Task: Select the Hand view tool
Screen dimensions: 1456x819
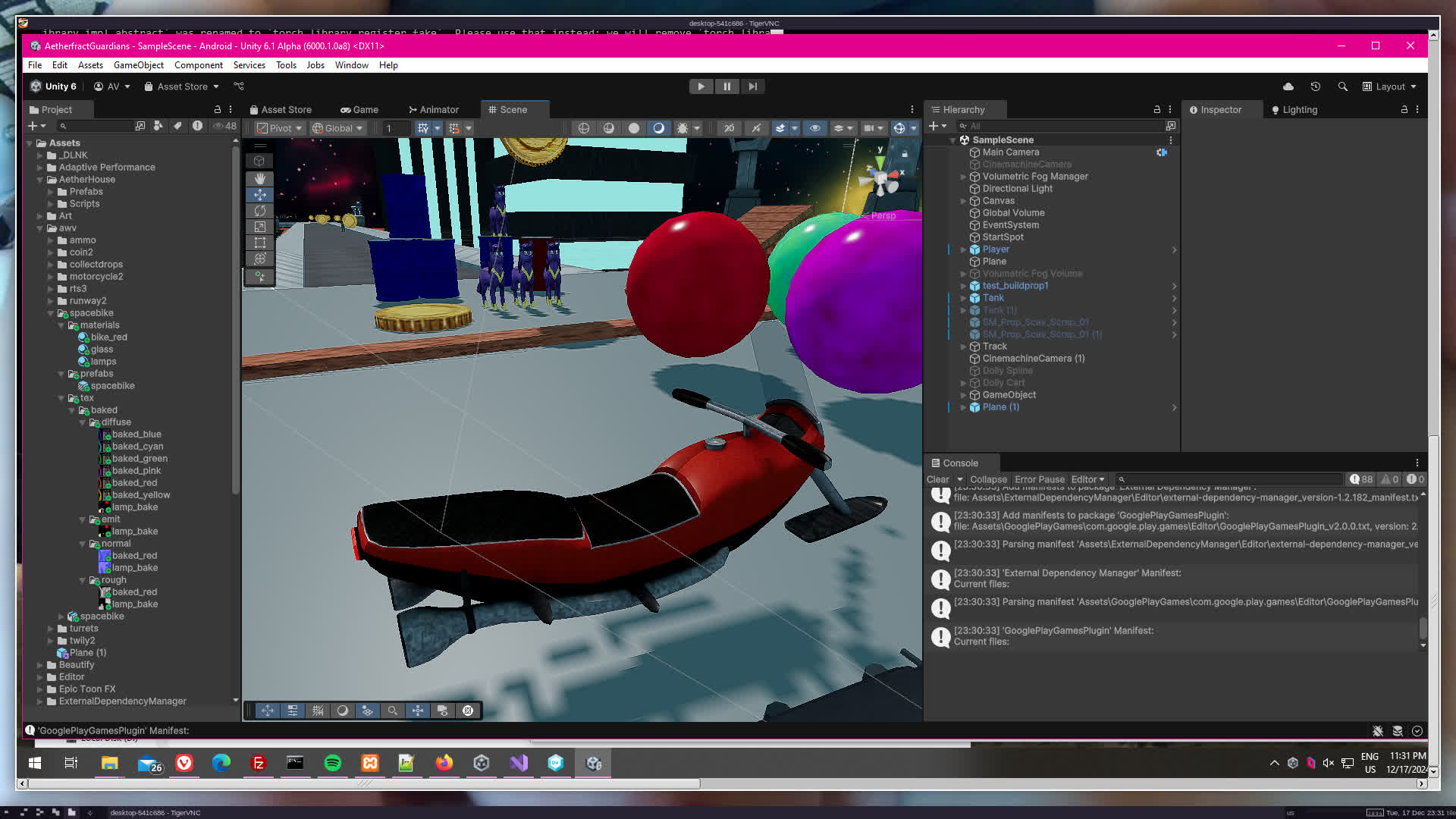Action: pos(259,178)
